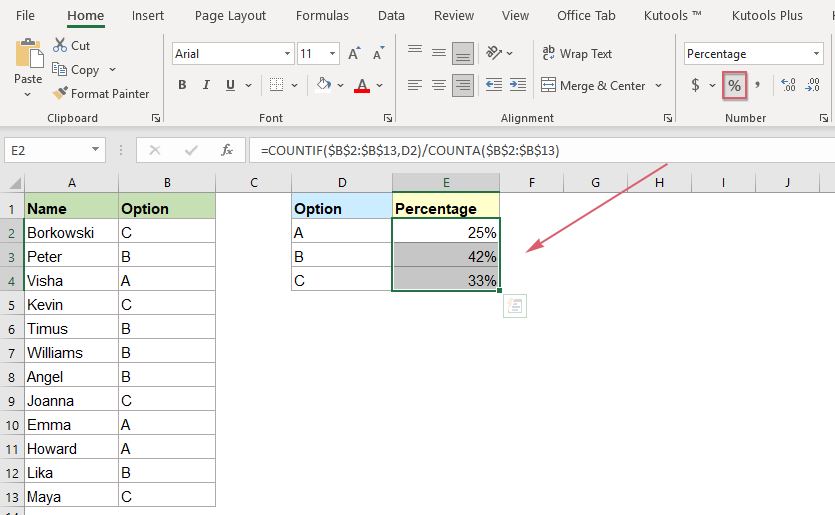Open the font name Arial dropdown
Viewport: 835px width, 515px height.
(x=288, y=54)
